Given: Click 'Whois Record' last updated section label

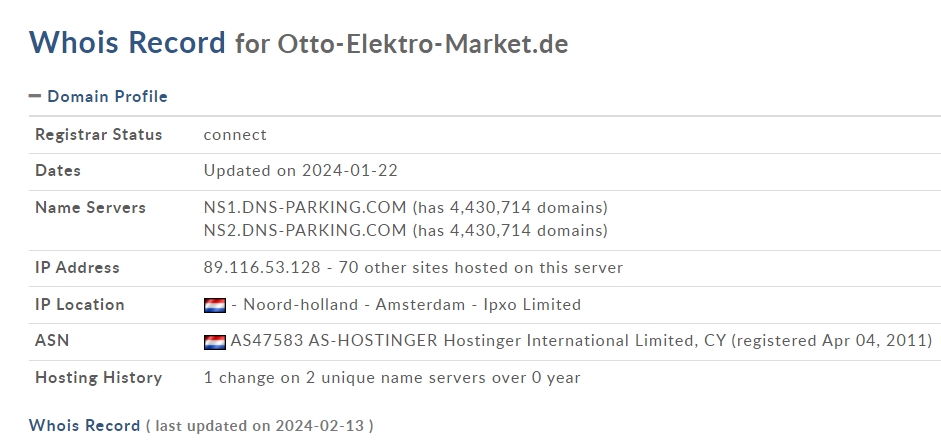Looking at the screenshot, I should point(84,425).
